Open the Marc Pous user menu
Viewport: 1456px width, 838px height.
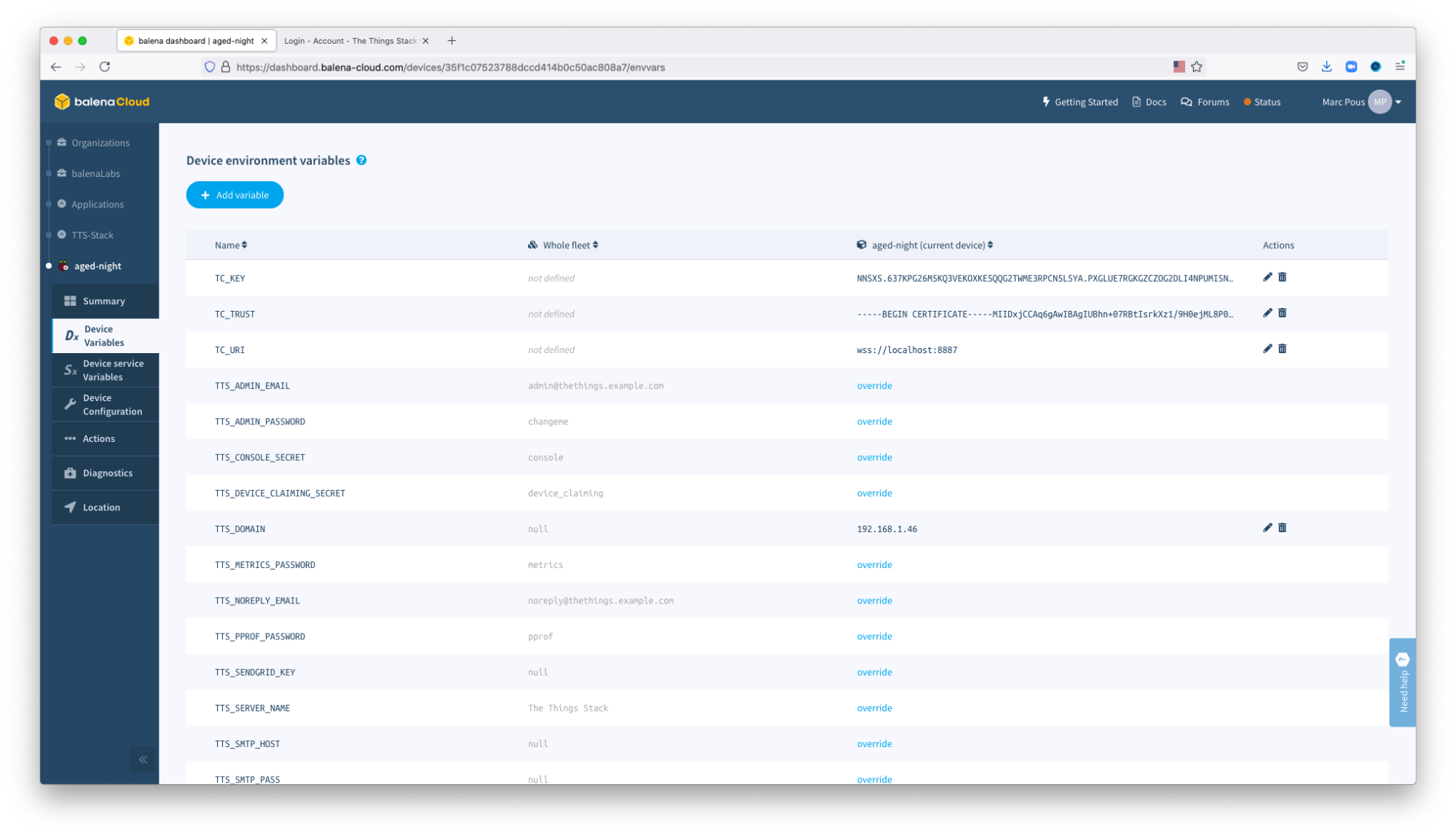pos(1361,102)
